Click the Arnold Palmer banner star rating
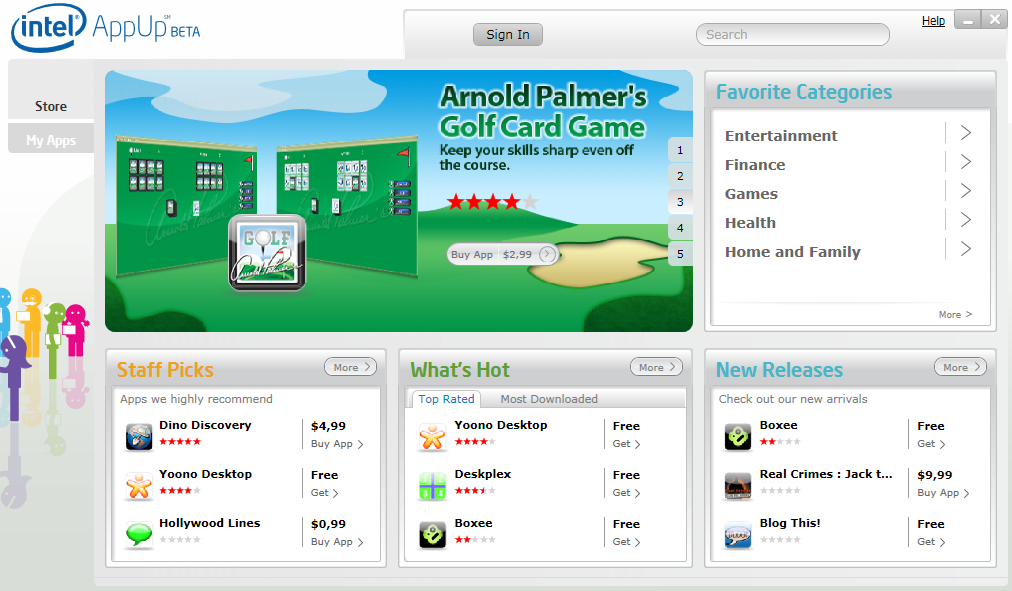This screenshot has height=591, width=1012. pyautogui.click(x=492, y=202)
